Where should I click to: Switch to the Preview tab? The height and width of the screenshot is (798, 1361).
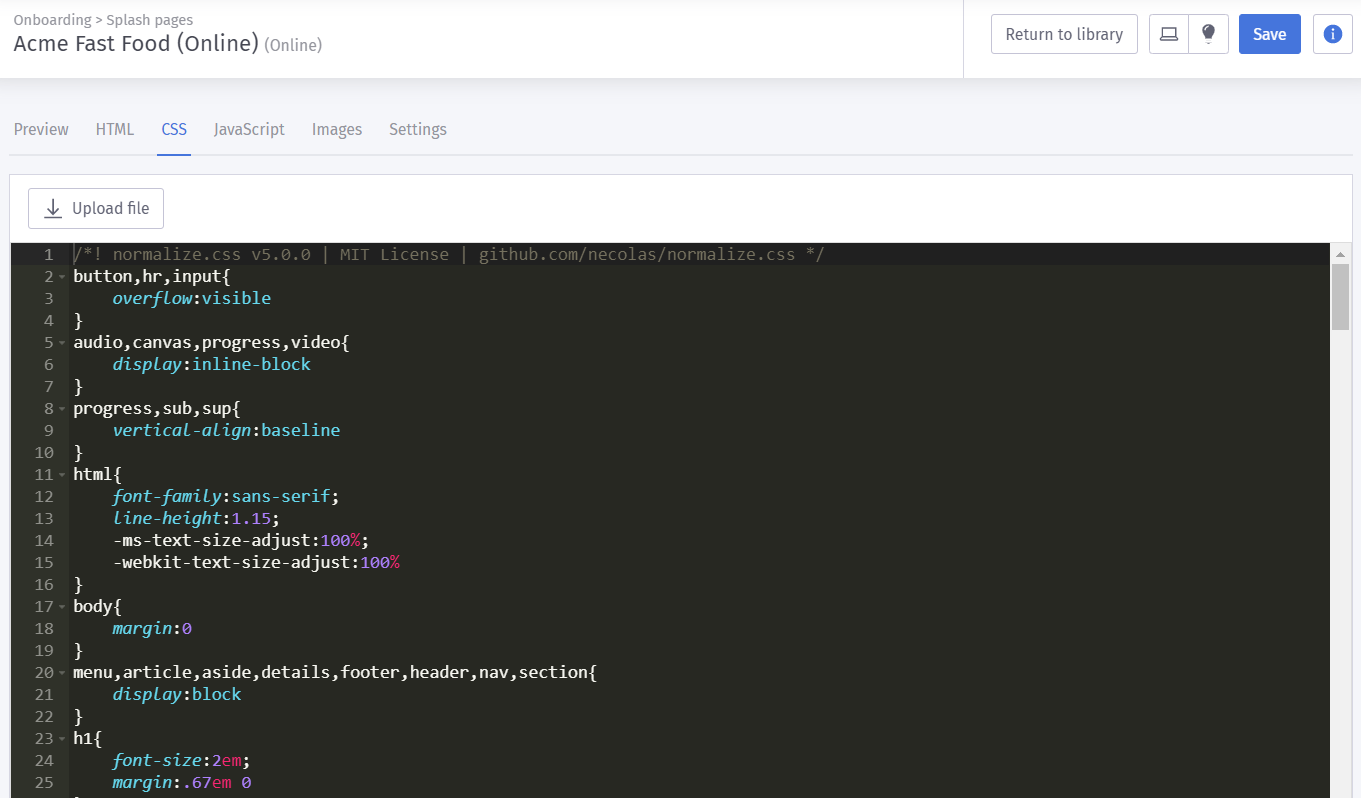(41, 129)
